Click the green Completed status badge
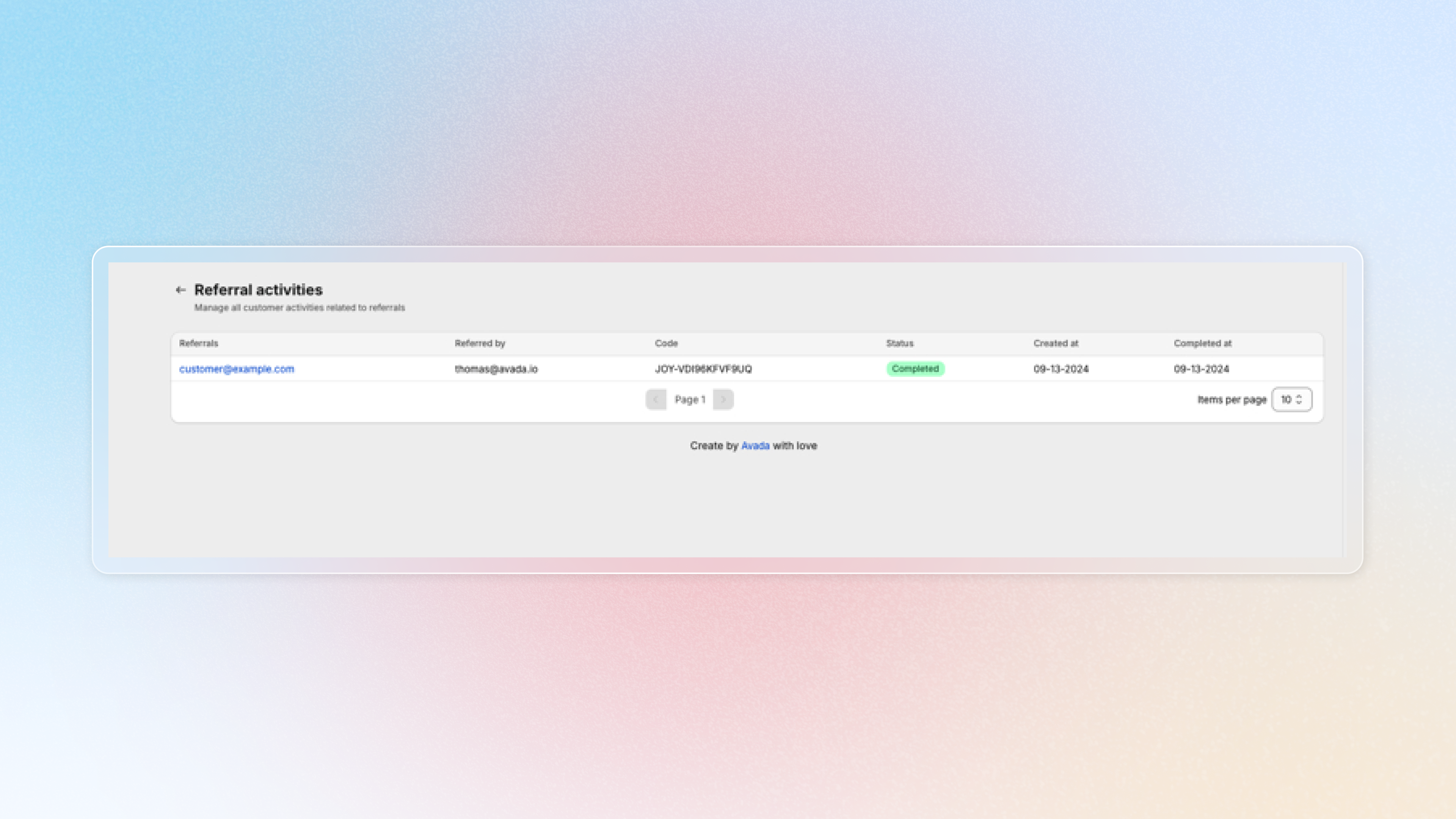Viewport: 1456px width, 819px height. [915, 369]
